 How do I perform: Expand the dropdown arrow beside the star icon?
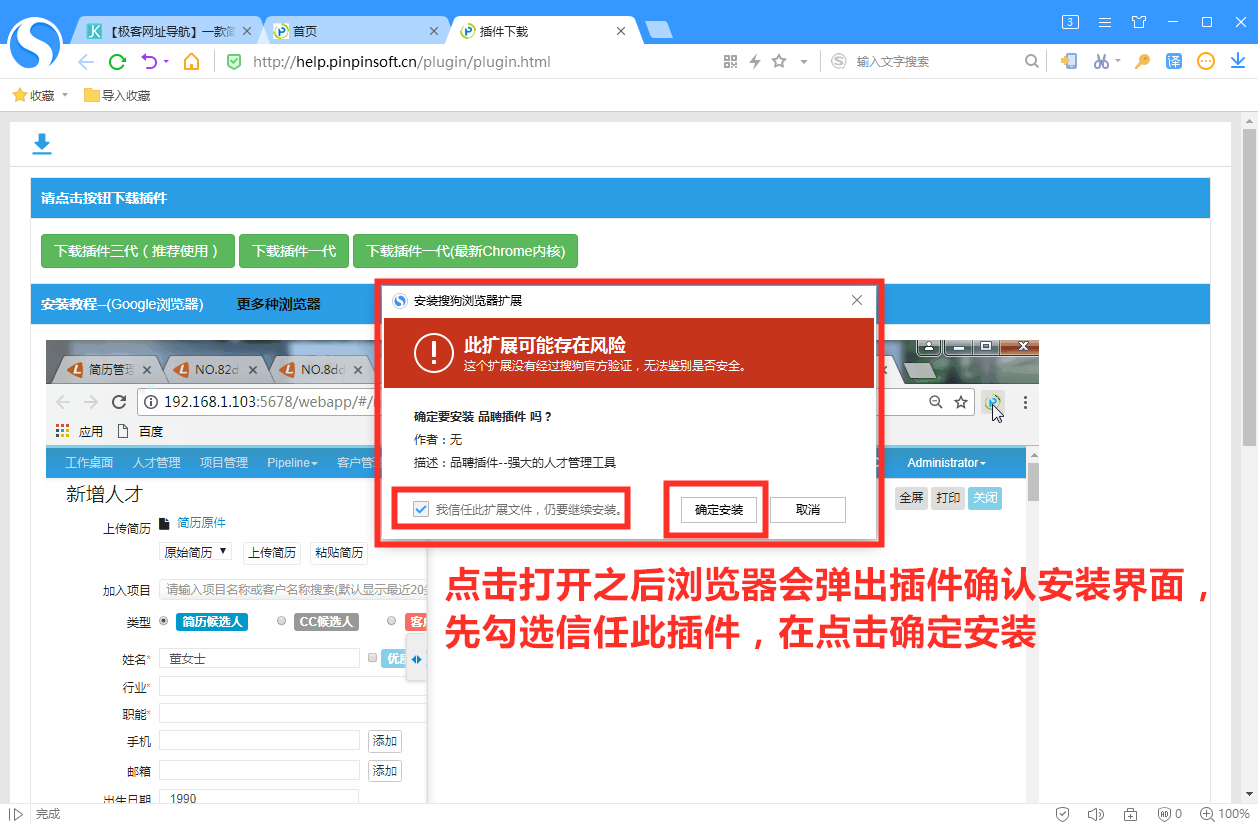coord(803,62)
